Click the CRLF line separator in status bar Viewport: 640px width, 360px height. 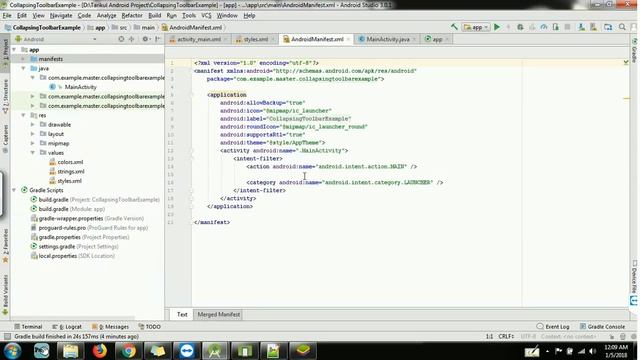coord(506,336)
